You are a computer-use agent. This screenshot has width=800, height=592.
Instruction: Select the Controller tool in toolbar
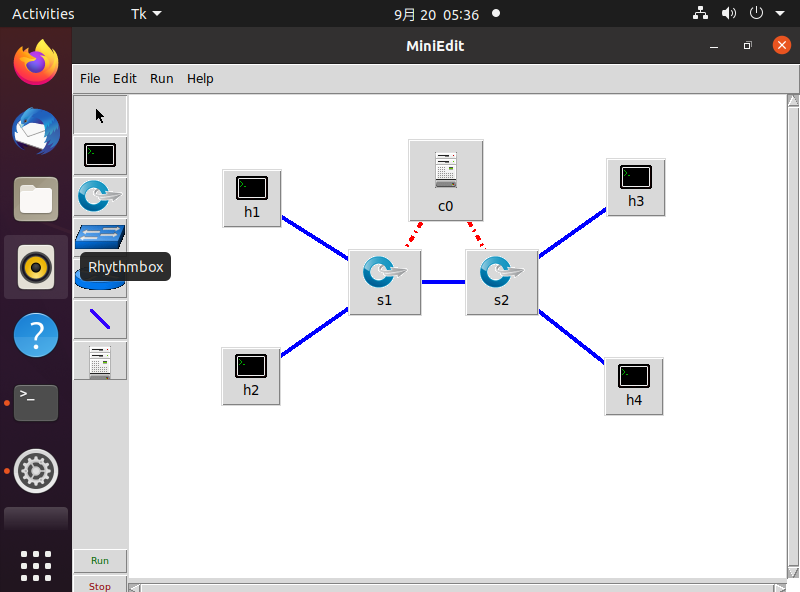(100, 361)
